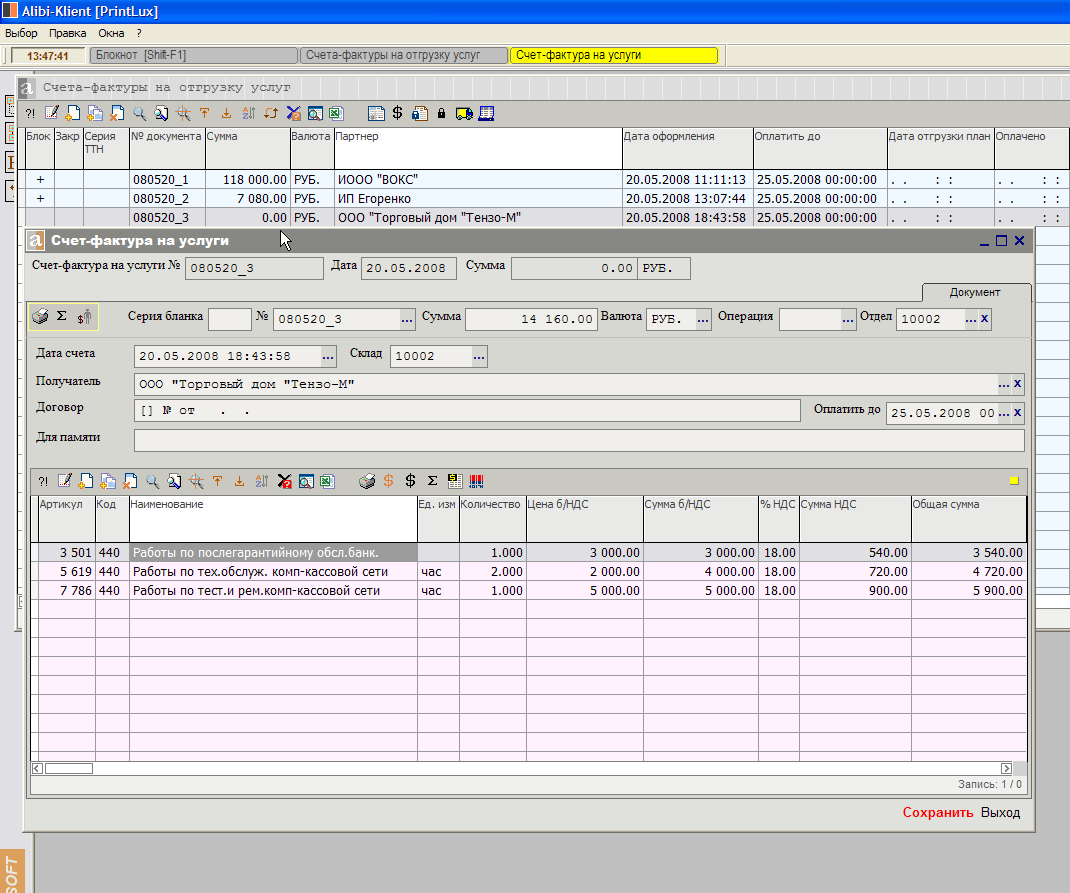Click add new row icon in items toolbar
This screenshot has height=893, width=1070.
point(85,481)
